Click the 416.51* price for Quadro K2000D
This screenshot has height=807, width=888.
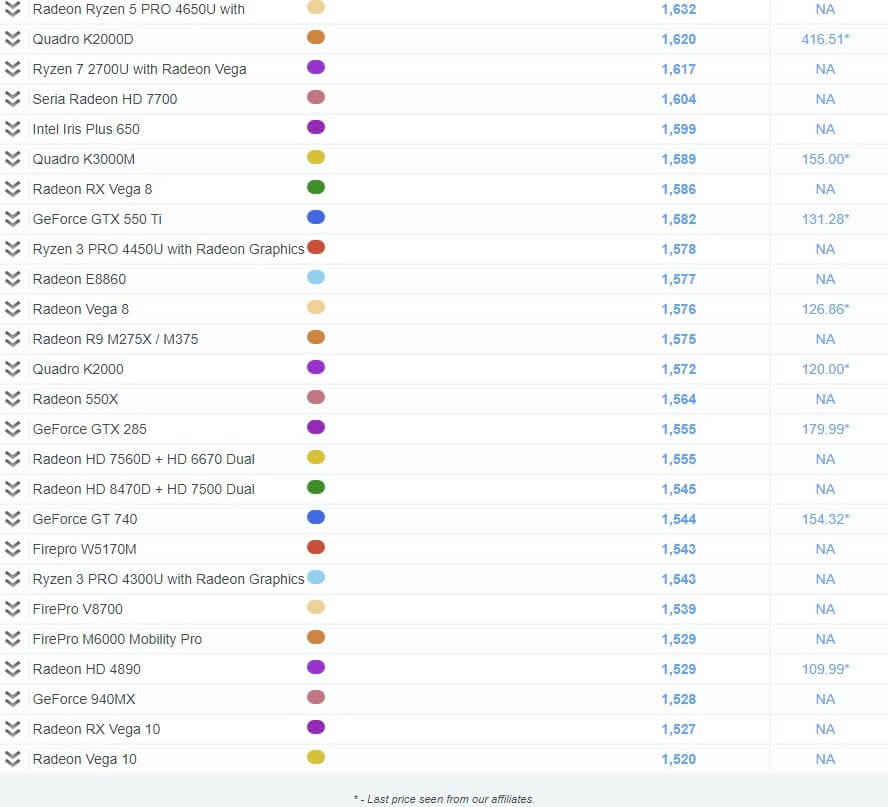[825, 39]
